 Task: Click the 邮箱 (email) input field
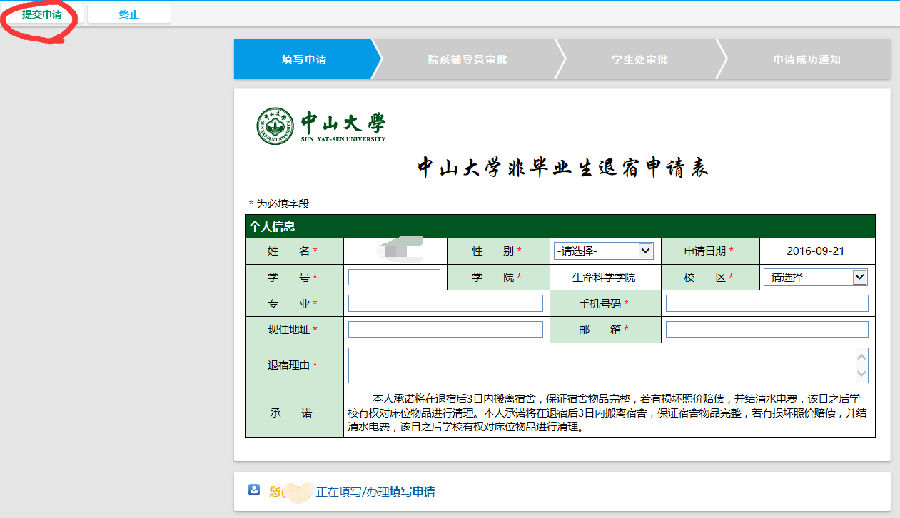point(766,329)
